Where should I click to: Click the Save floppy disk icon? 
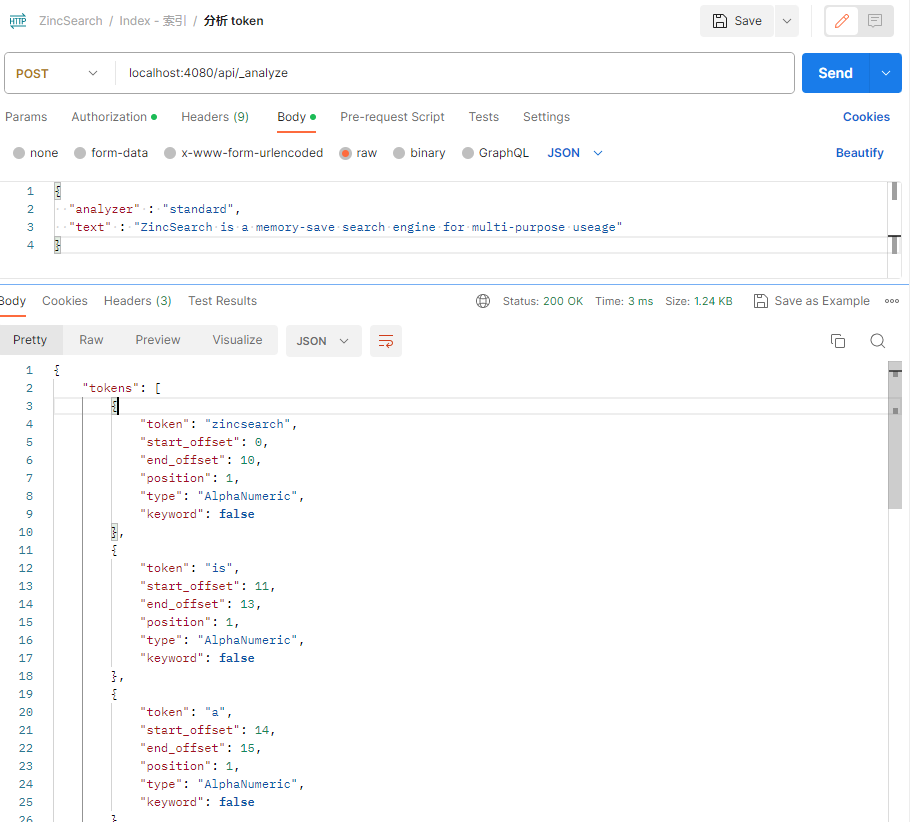point(719,21)
